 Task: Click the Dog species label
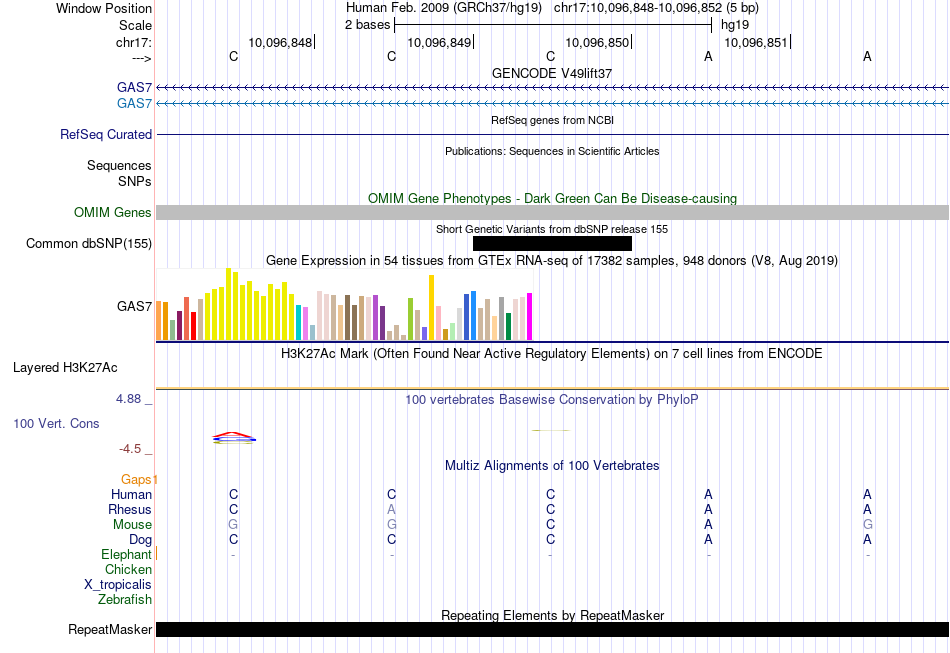click(141, 540)
